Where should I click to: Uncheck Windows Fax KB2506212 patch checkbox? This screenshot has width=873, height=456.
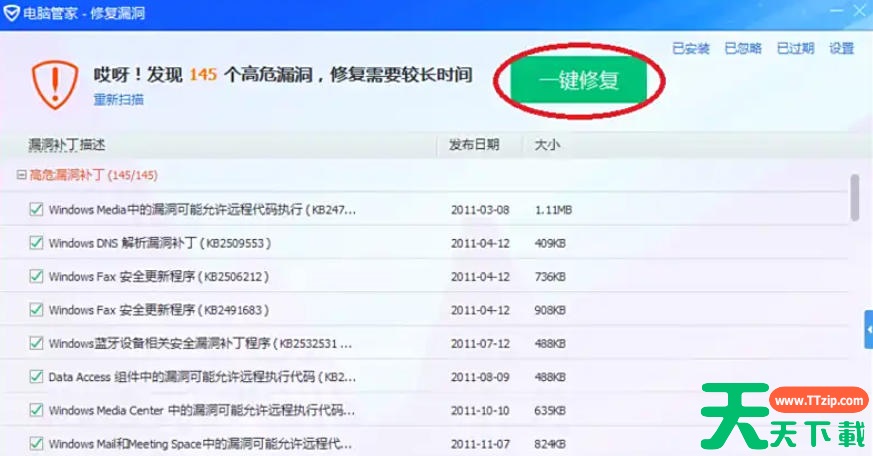click(36, 276)
